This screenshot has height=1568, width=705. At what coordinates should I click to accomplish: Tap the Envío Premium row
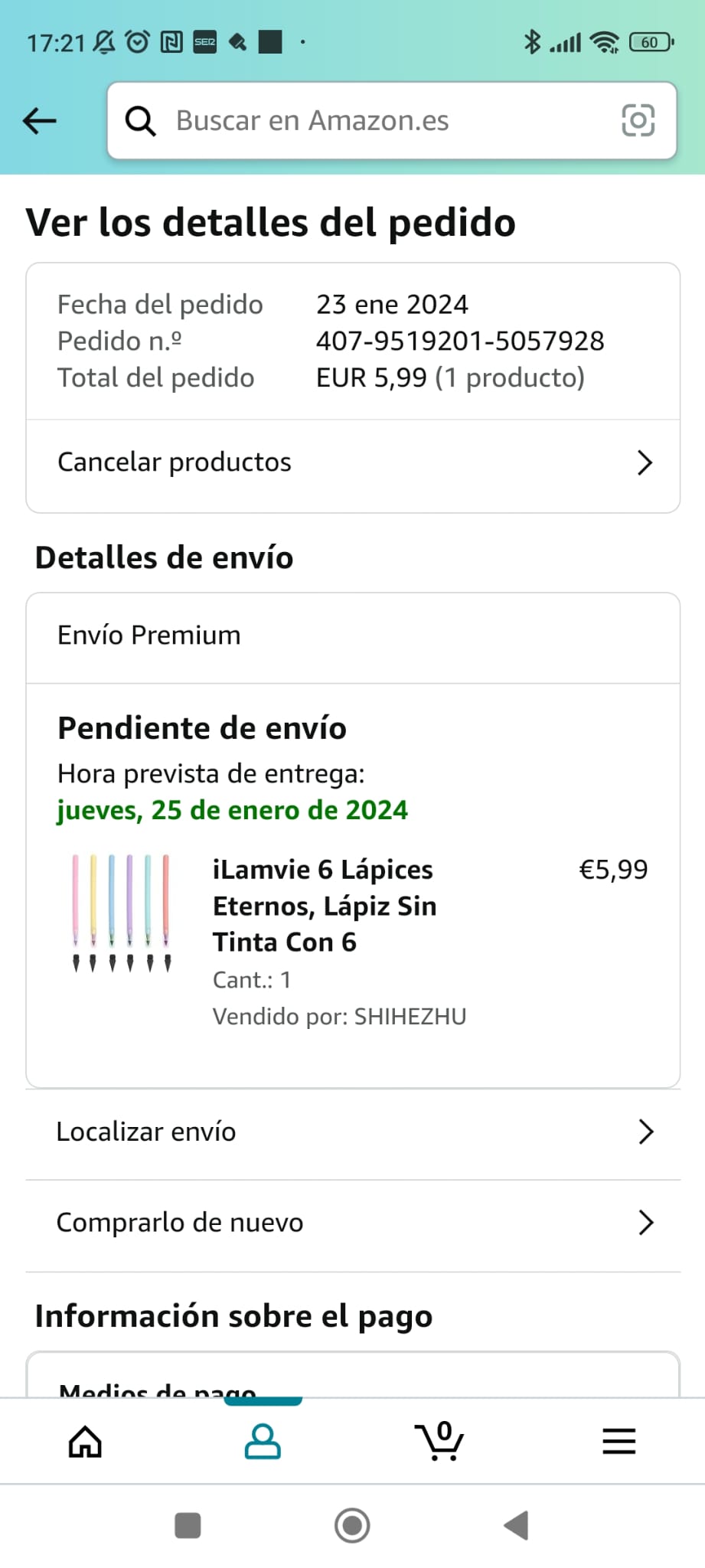149,635
